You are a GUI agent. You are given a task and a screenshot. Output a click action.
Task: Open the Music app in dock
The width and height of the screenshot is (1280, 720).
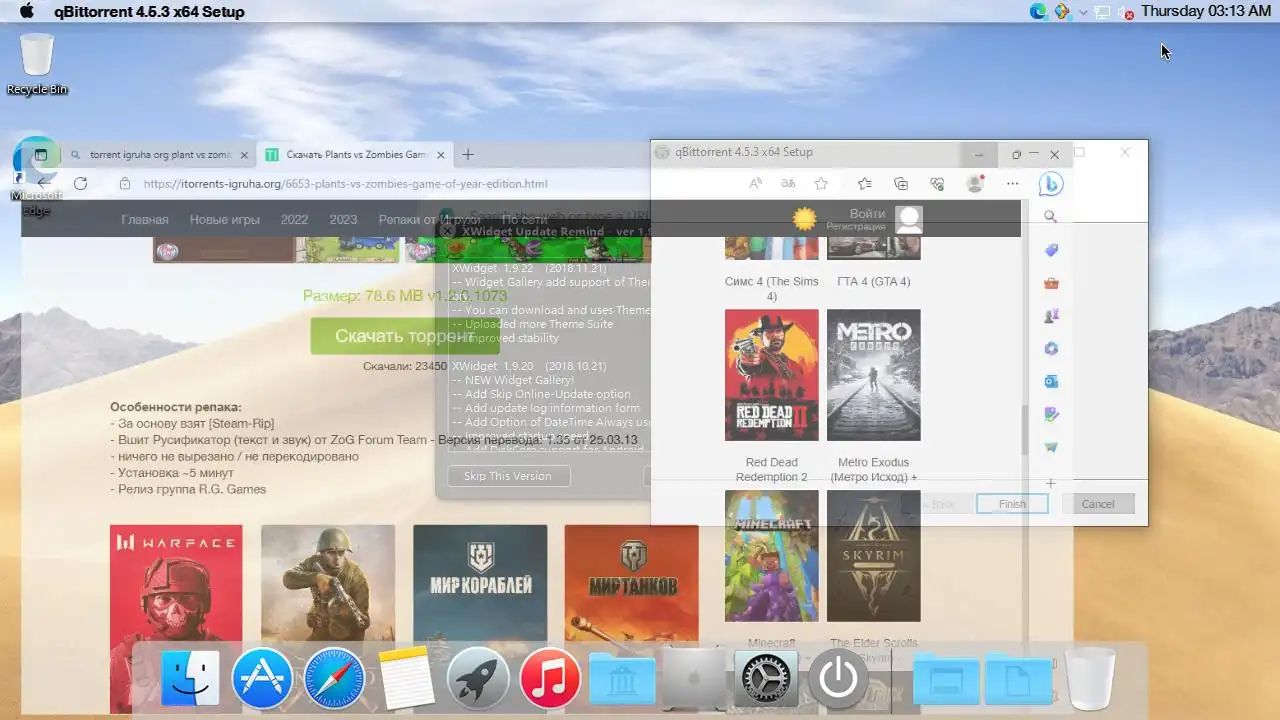[x=550, y=679]
